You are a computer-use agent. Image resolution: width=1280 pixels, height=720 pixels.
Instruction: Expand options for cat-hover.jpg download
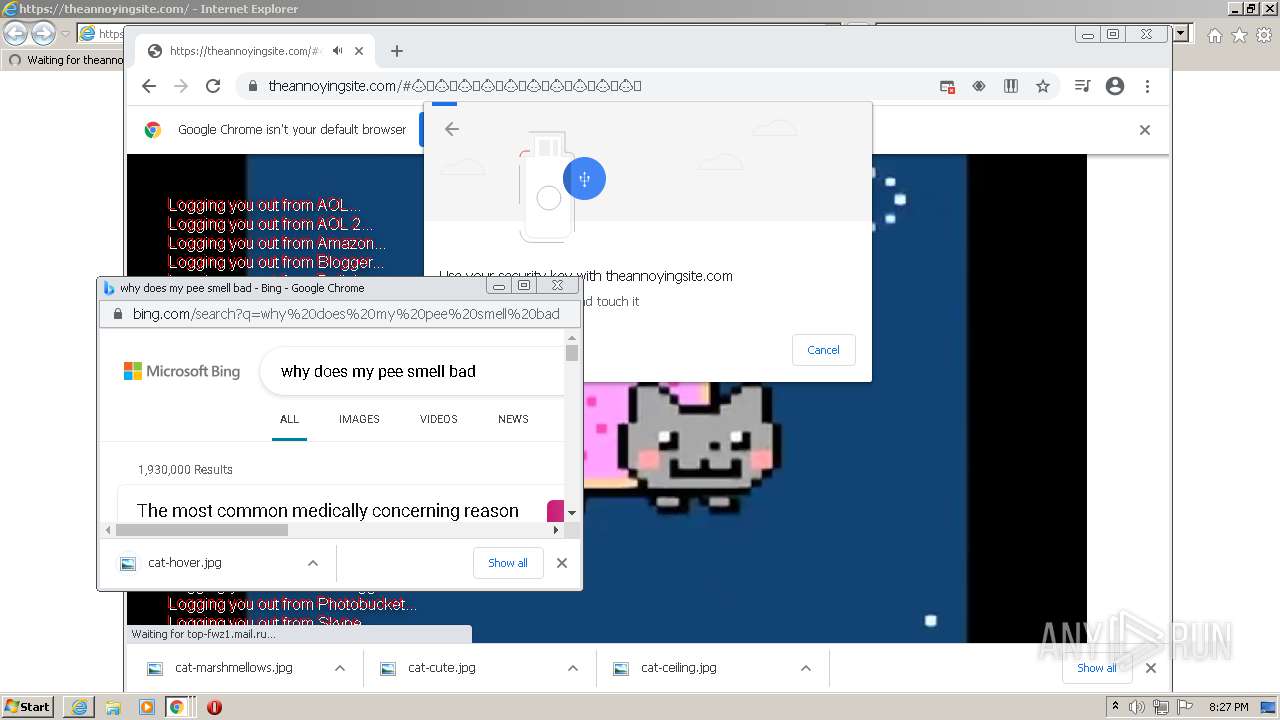313,563
